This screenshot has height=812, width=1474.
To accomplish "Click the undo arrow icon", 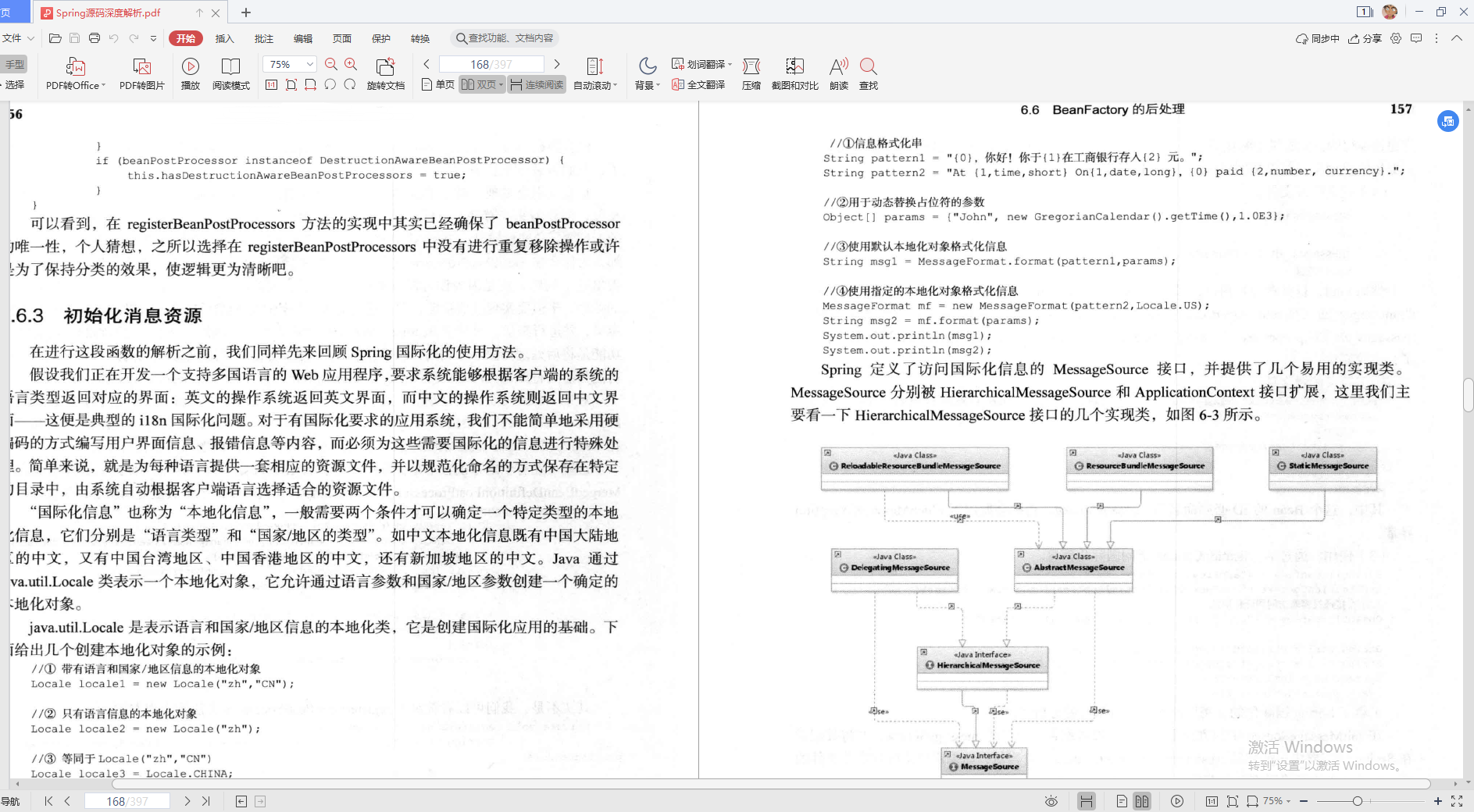I will click(x=114, y=38).
